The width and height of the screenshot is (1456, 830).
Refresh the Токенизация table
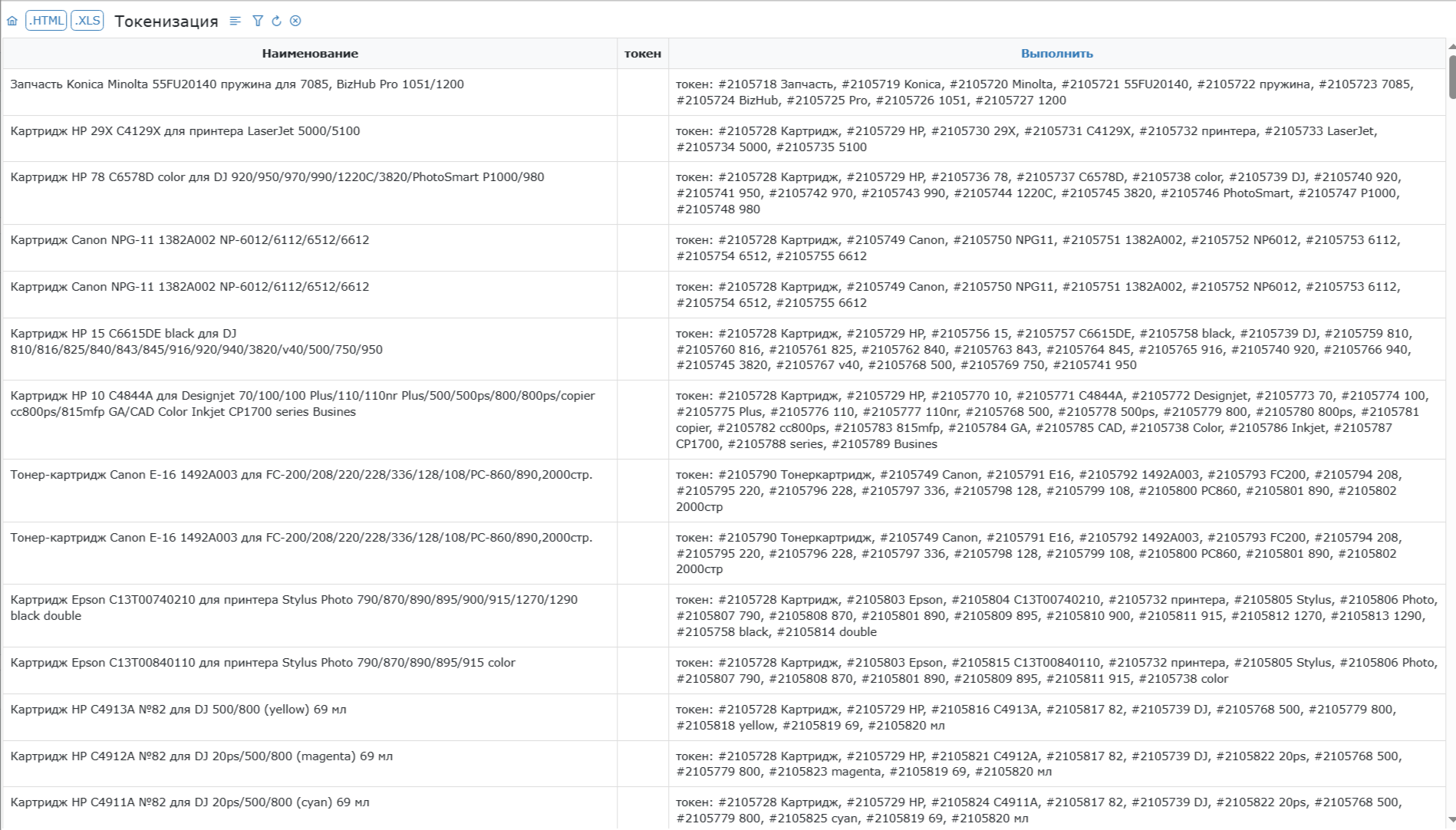[x=276, y=21]
